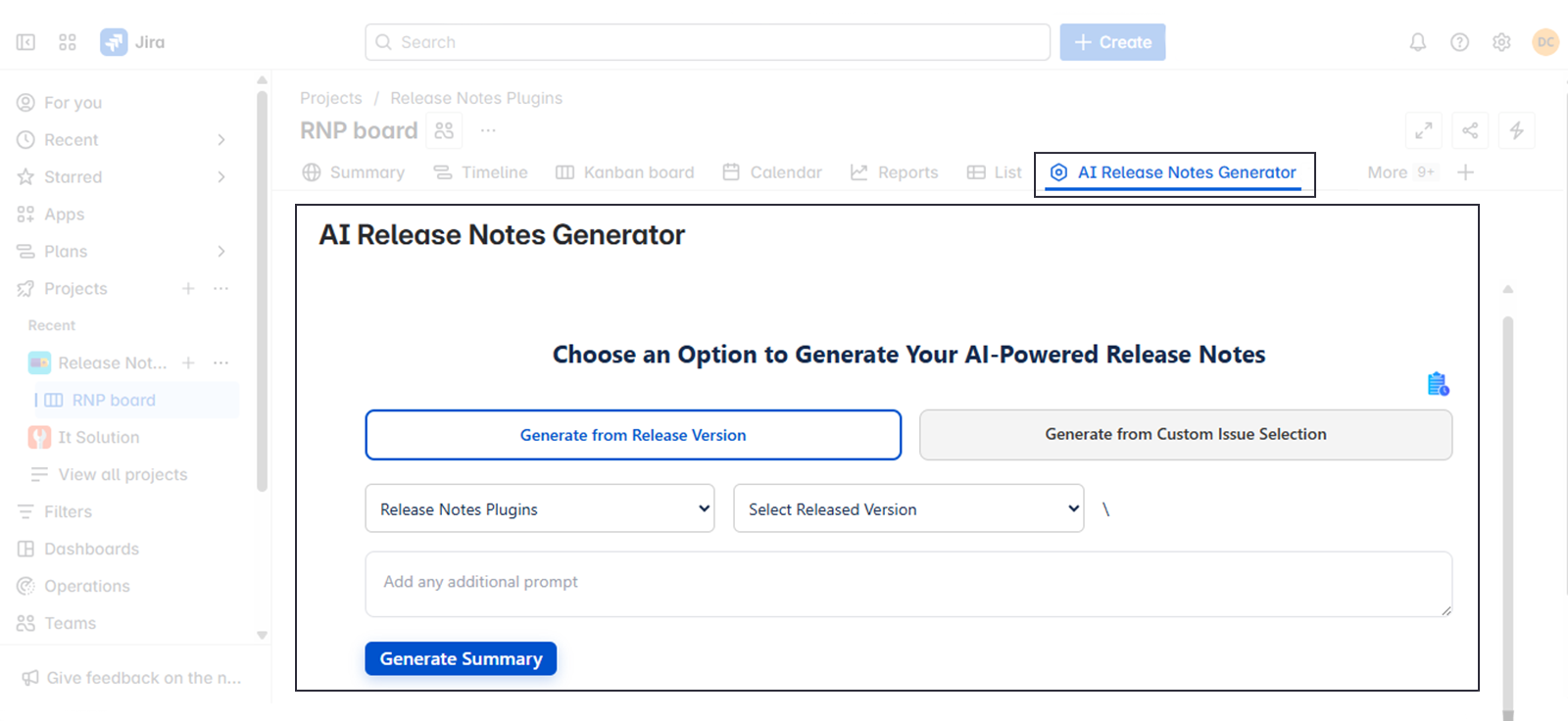The width and height of the screenshot is (1568, 721).
Task: Click the share icon for RNP board
Action: (x=1470, y=130)
